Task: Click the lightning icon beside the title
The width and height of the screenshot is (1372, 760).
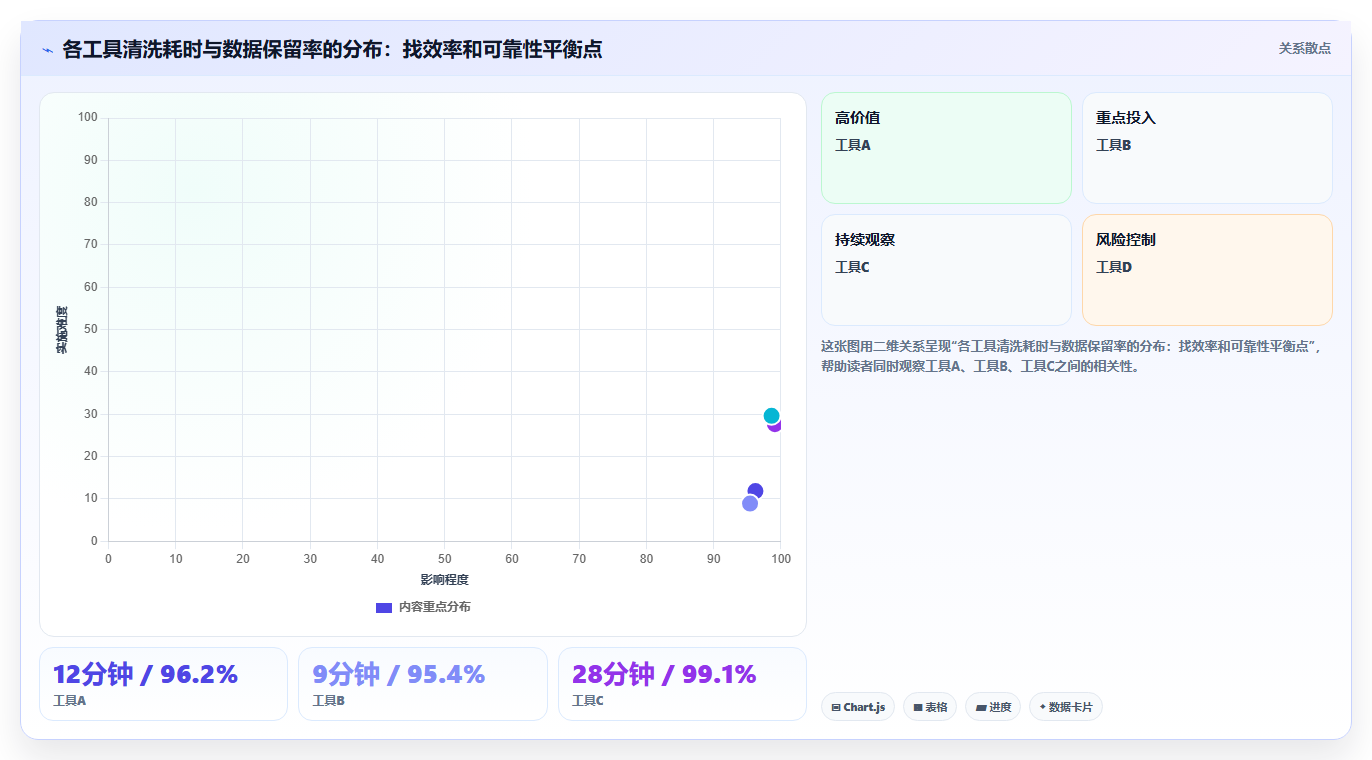Action: point(47,50)
